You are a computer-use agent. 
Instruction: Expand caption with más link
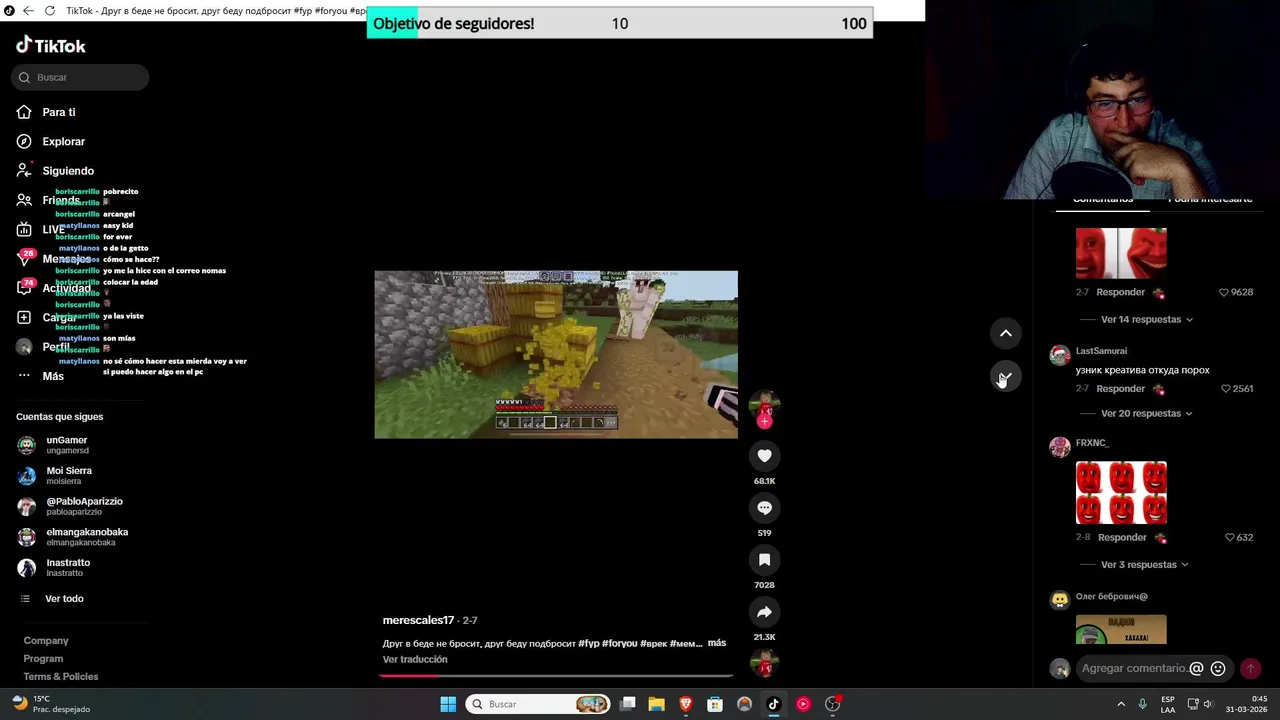click(716, 643)
